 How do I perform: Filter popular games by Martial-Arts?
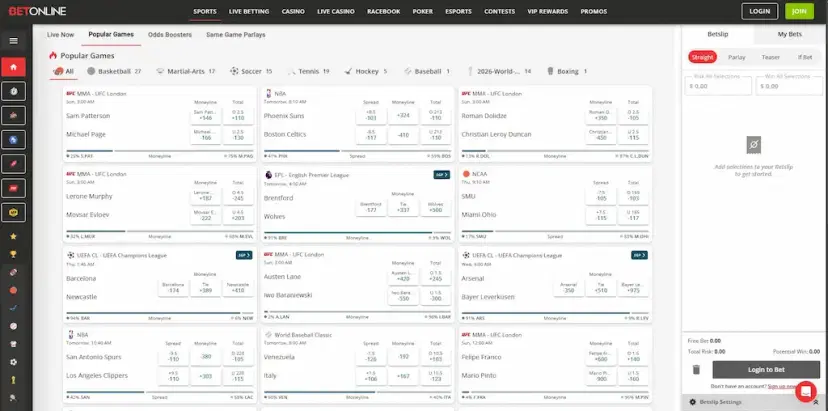click(x=186, y=71)
